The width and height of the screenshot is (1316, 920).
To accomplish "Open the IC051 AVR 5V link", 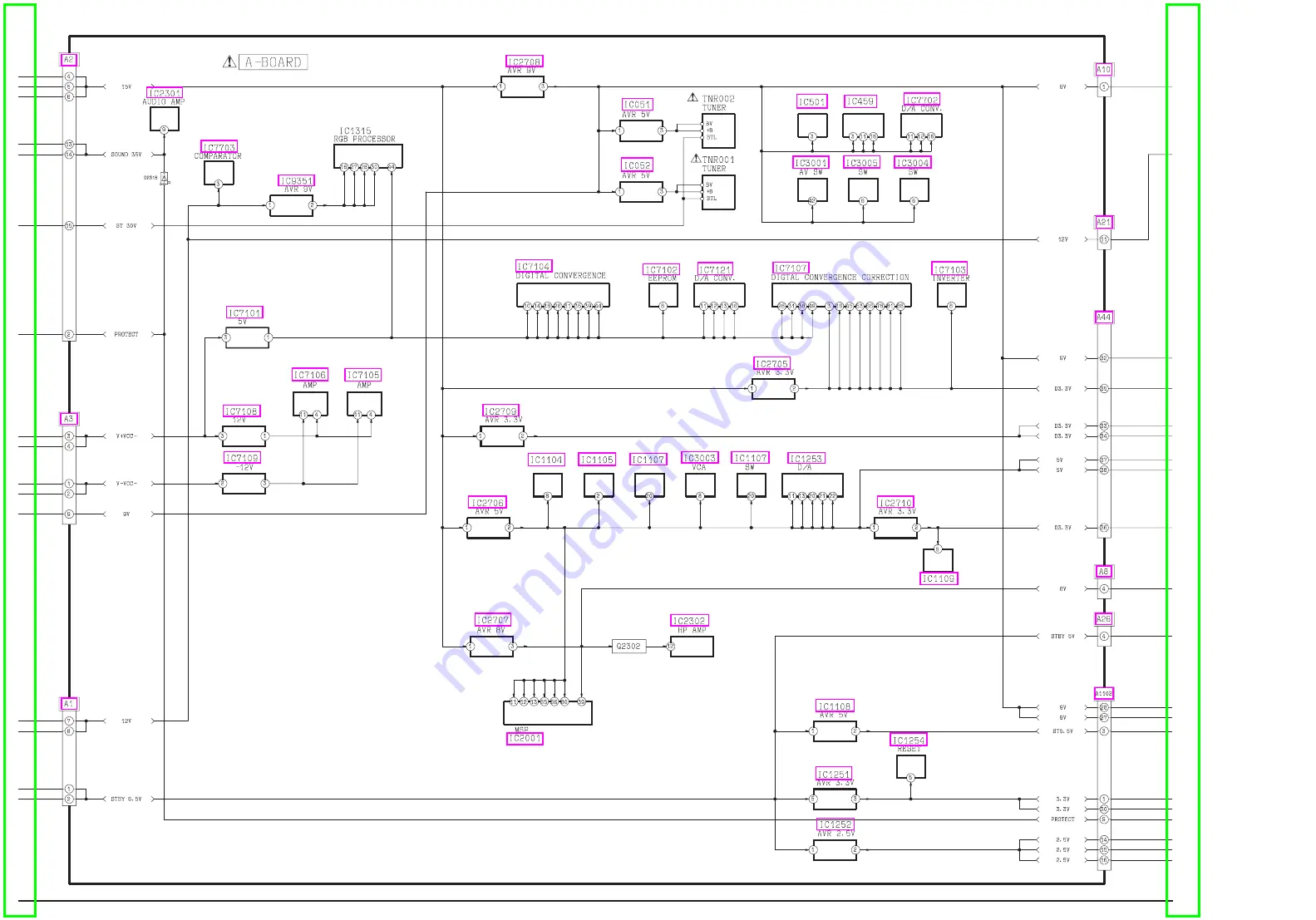I will pos(638,105).
